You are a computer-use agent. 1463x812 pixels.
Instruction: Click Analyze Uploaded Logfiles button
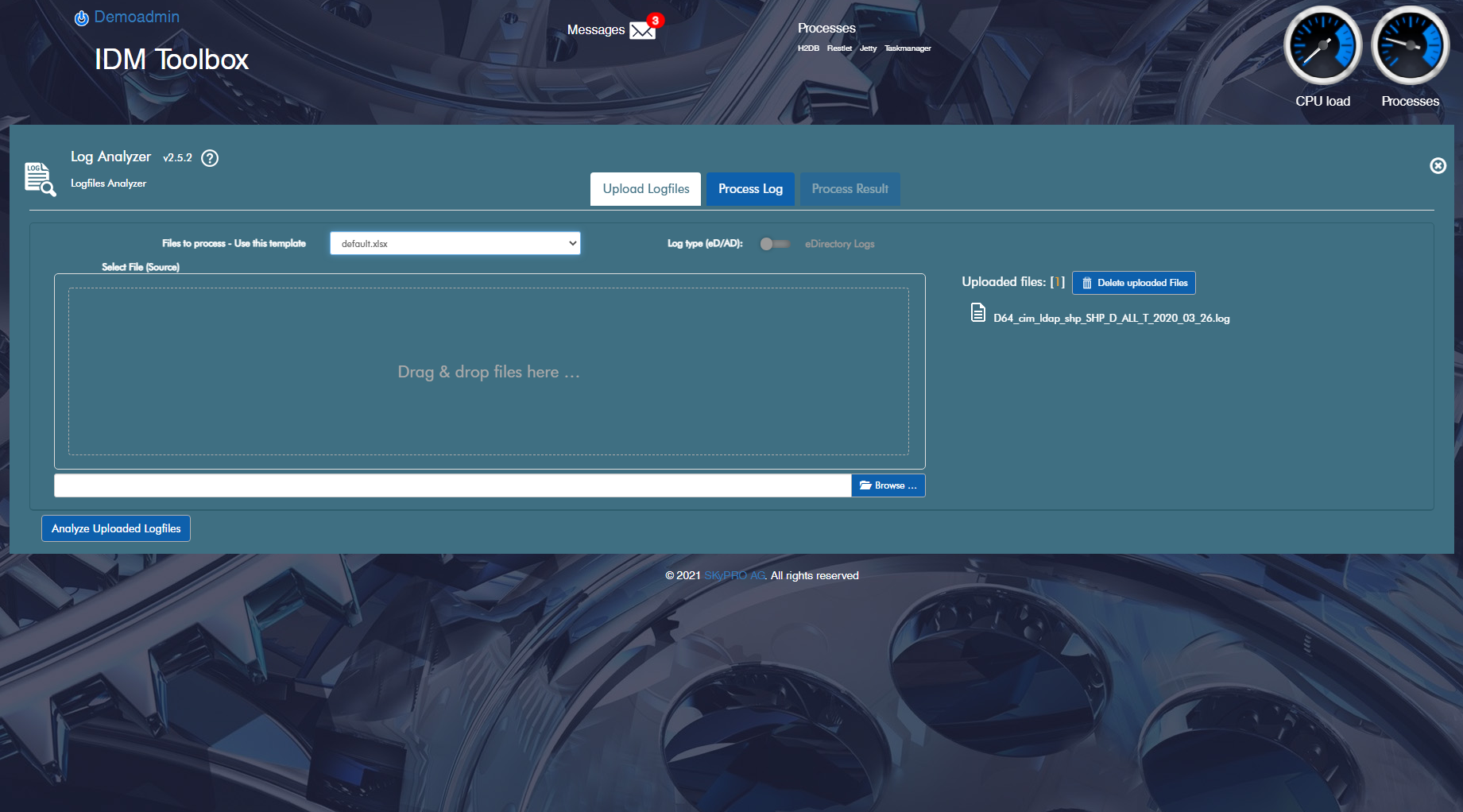(116, 528)
